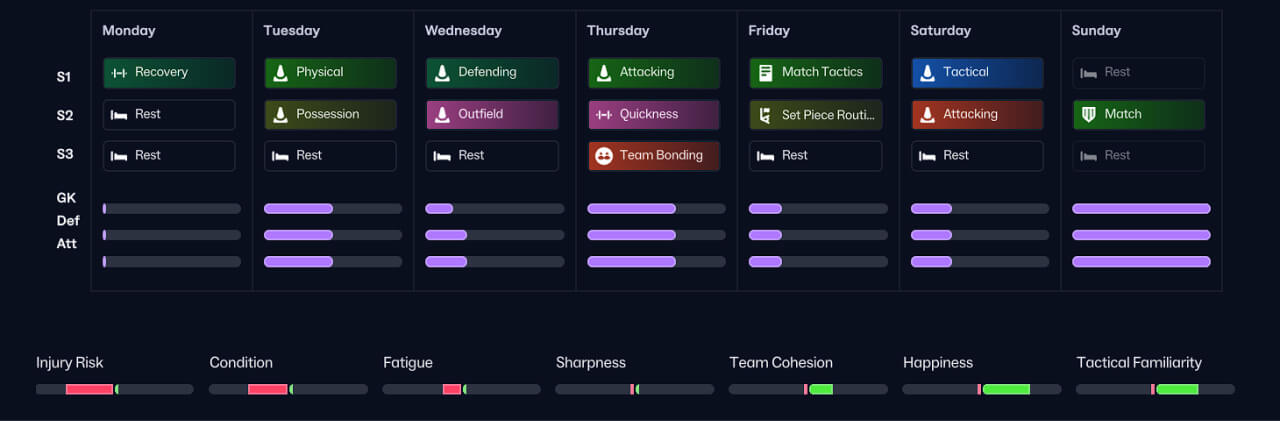Click the Happiness label

pyautogui.click(x=937, y=363)
